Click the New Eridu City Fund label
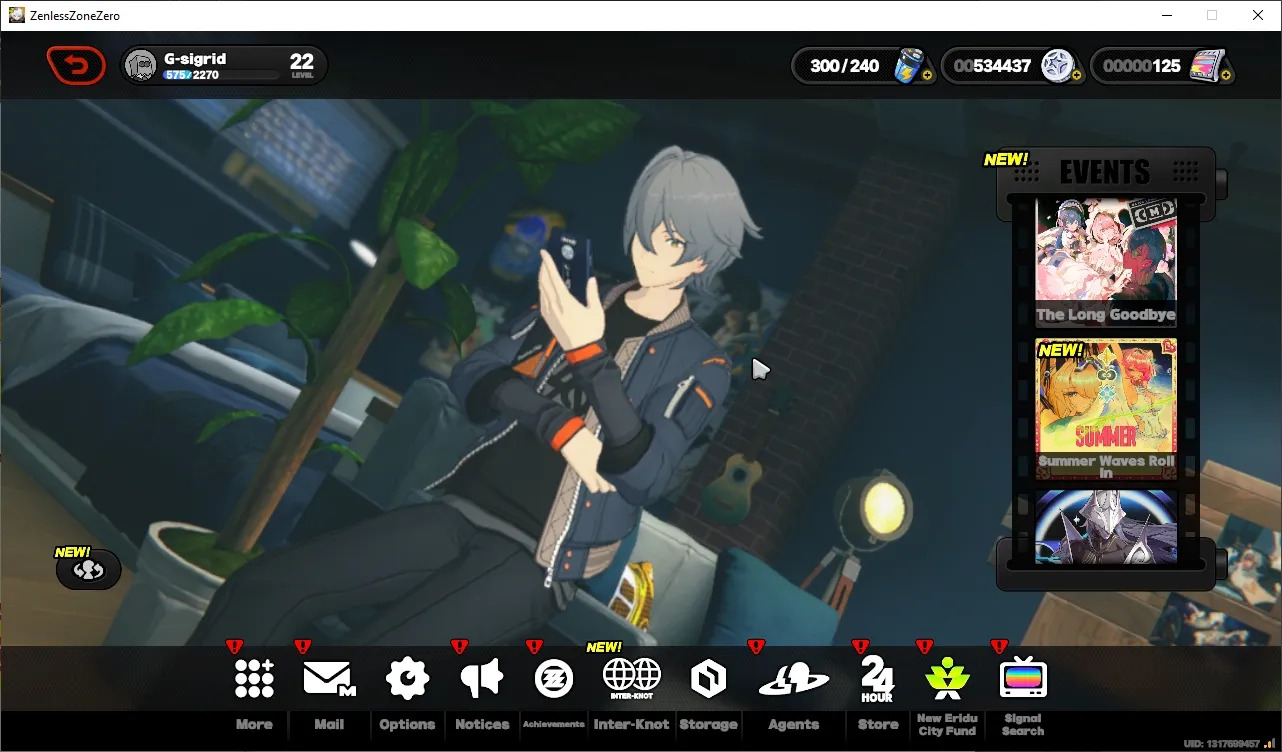The width and height of the screenshot is (1282, 752). tap(947, 725)
